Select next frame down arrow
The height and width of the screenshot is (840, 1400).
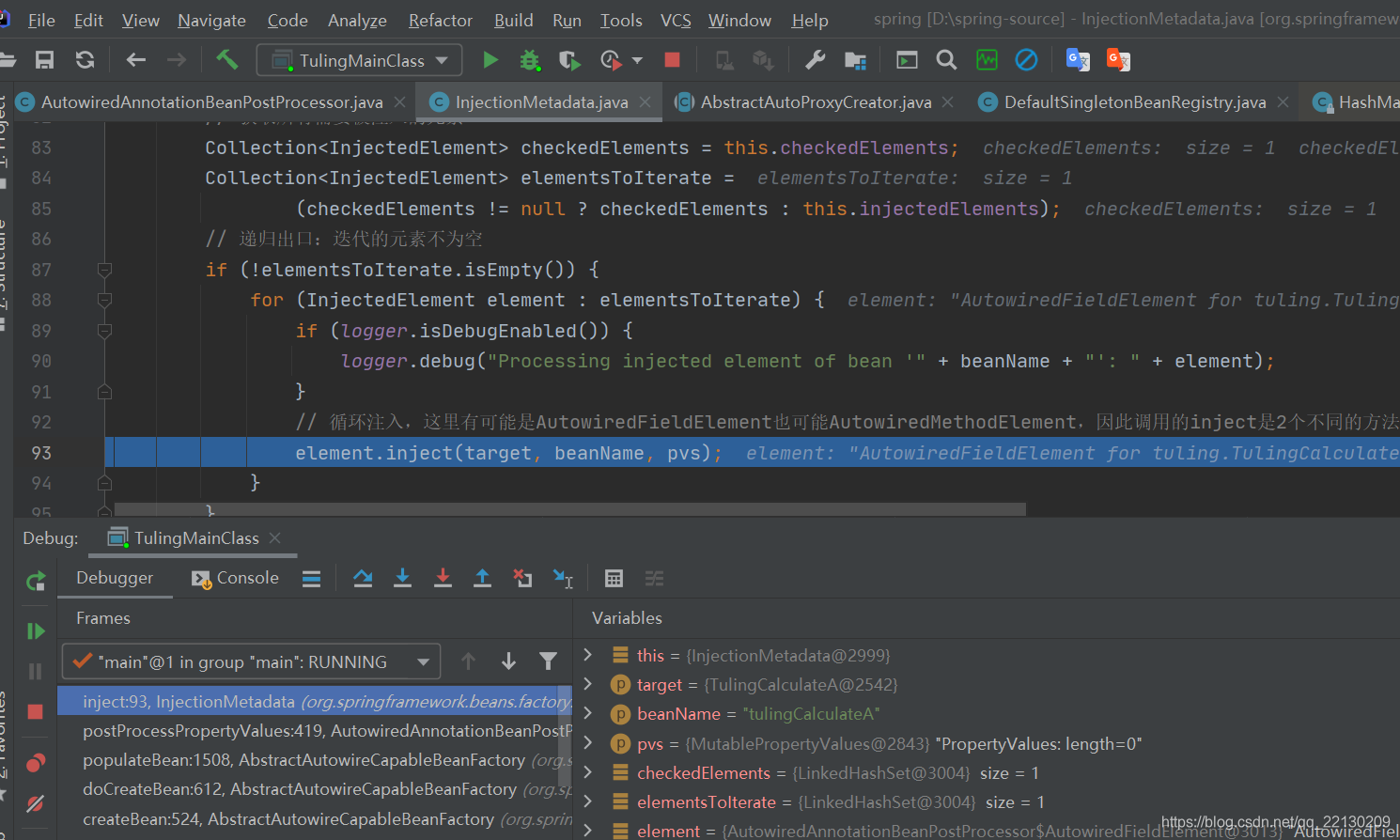point(508,661)
